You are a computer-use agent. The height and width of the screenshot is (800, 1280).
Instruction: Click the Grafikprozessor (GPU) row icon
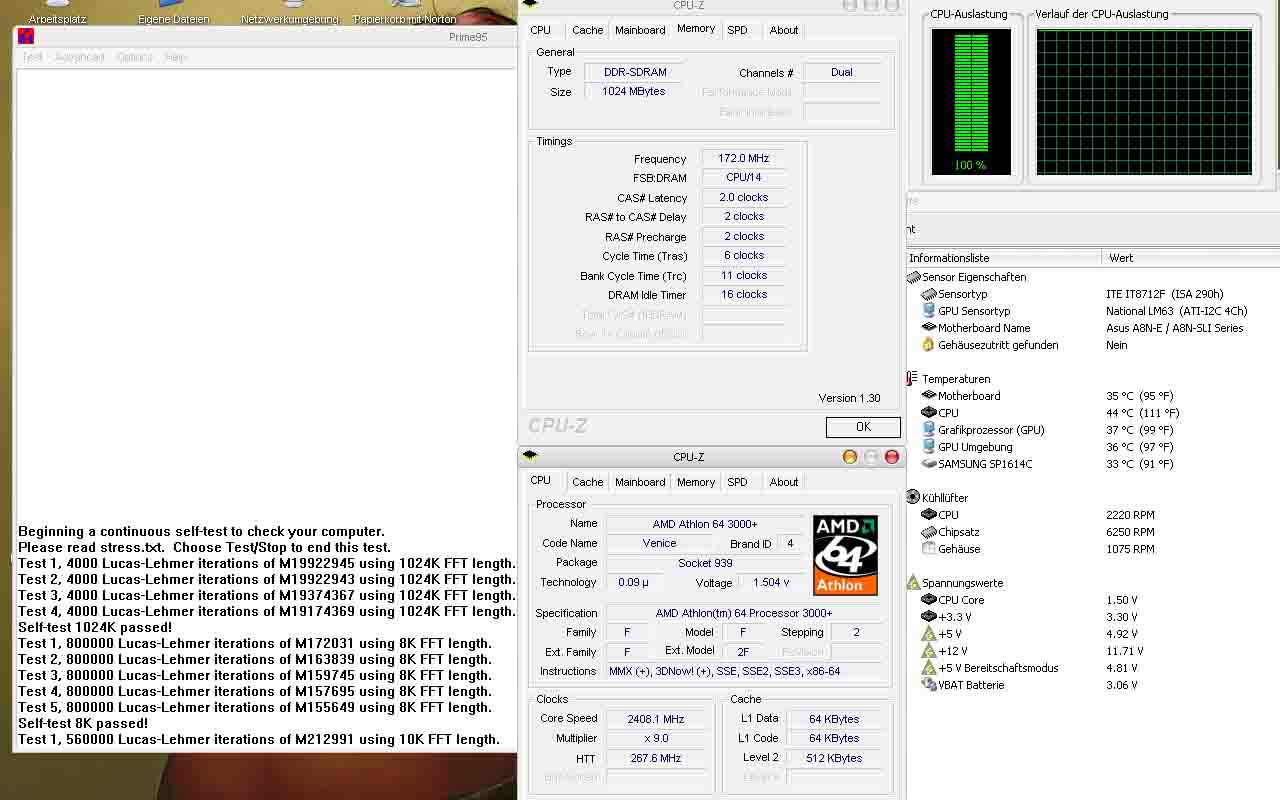tap(929, 430)
